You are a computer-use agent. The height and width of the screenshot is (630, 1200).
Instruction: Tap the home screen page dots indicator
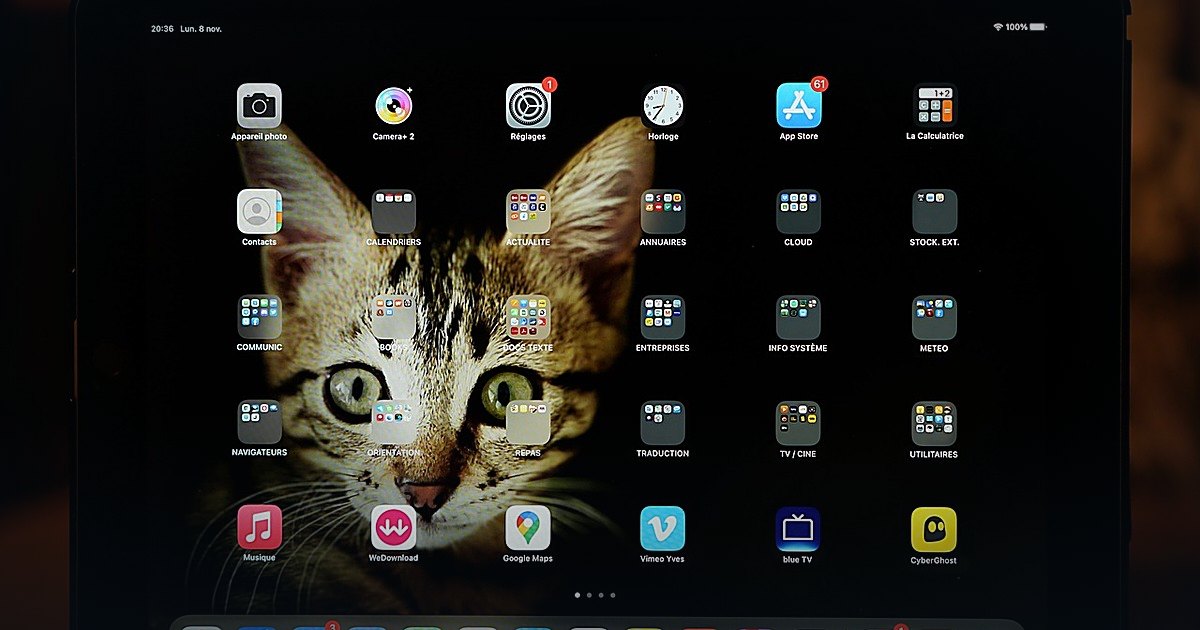tap(595, 595)
